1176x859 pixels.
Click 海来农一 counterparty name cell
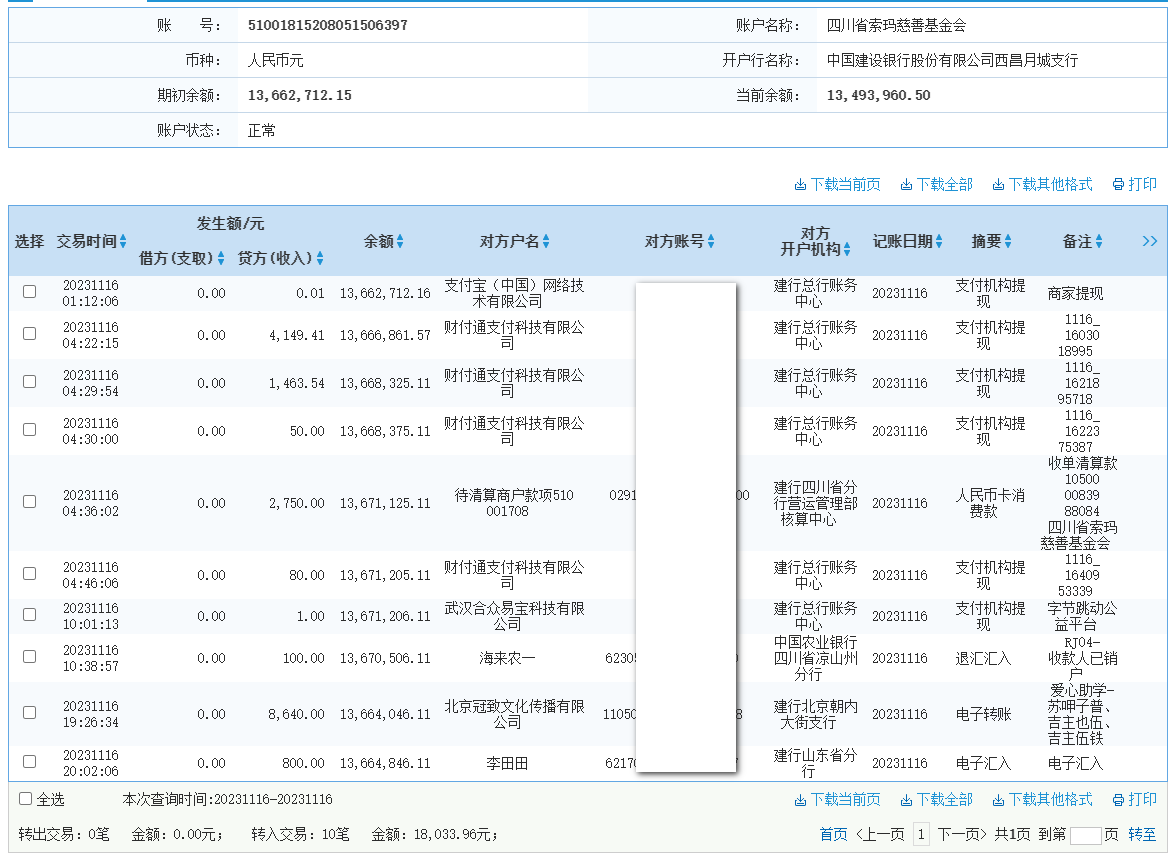click(507, 659)
